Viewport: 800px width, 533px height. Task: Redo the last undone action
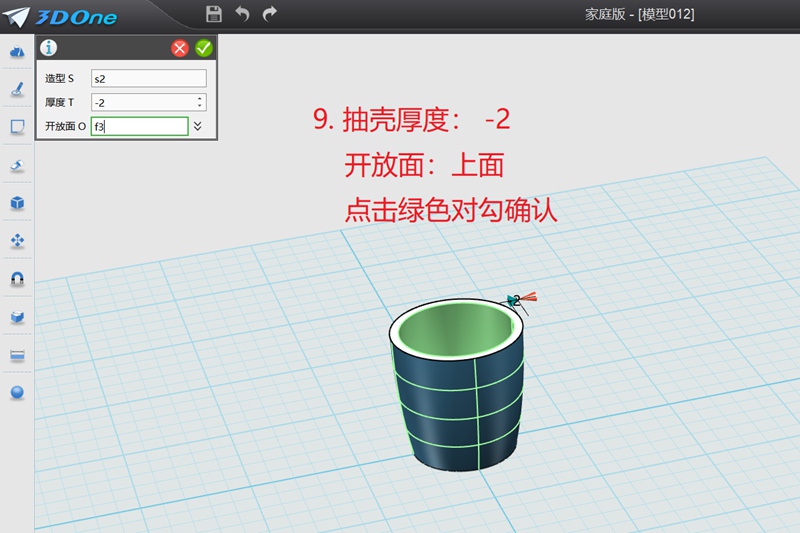[269, 14]
